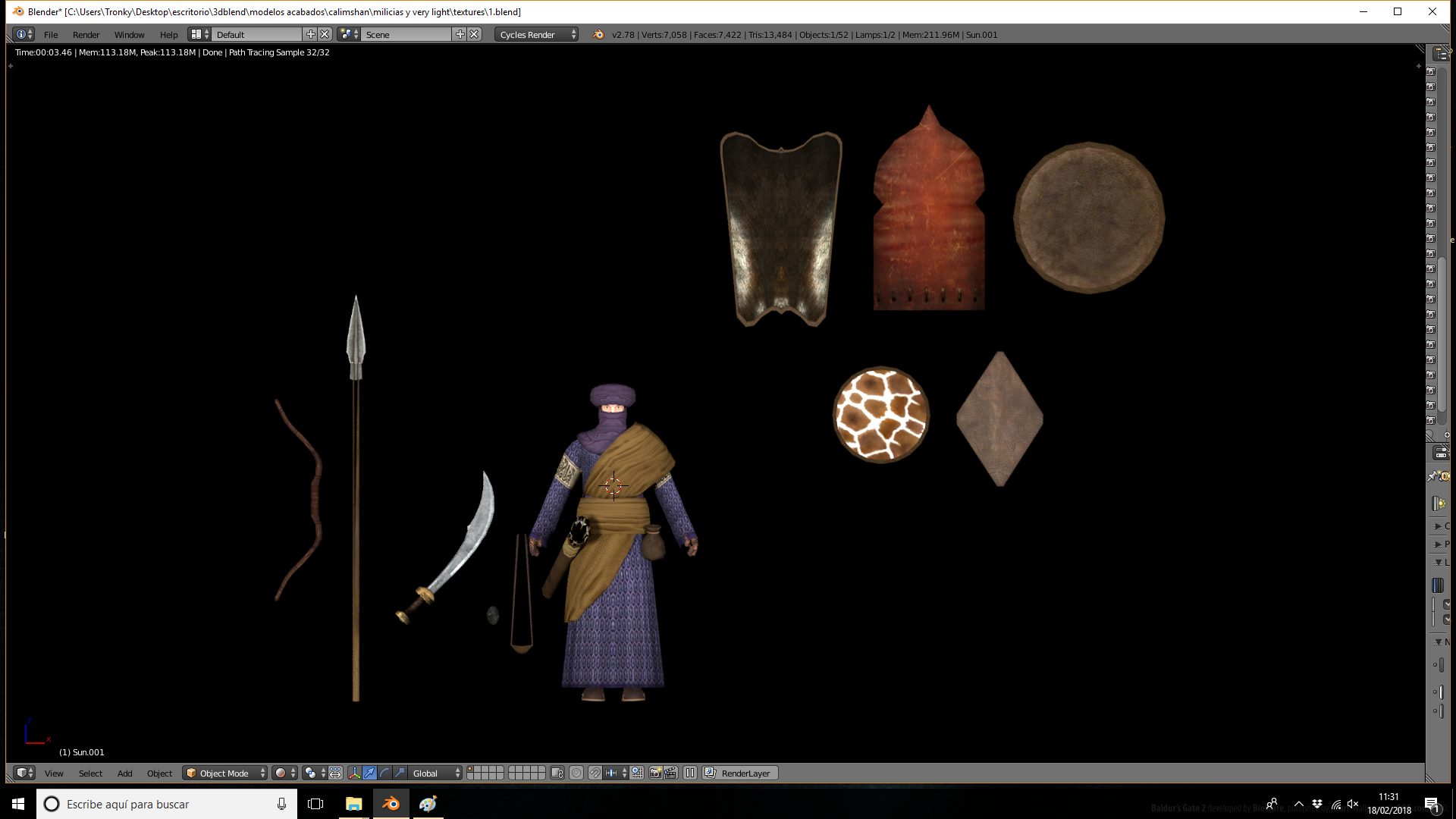This screenshot has width=1456, height=819.
Task: Click the render OpenGL image camera icon
Action: pyautogui.click(x=656, y=773)
